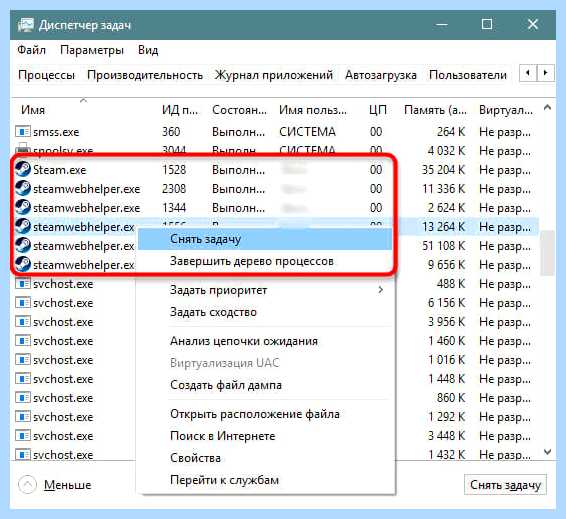Click svchost.exe icon in 1 292 K row
Viewport: 566px width, 519px height.
click(x=23, y=417)
